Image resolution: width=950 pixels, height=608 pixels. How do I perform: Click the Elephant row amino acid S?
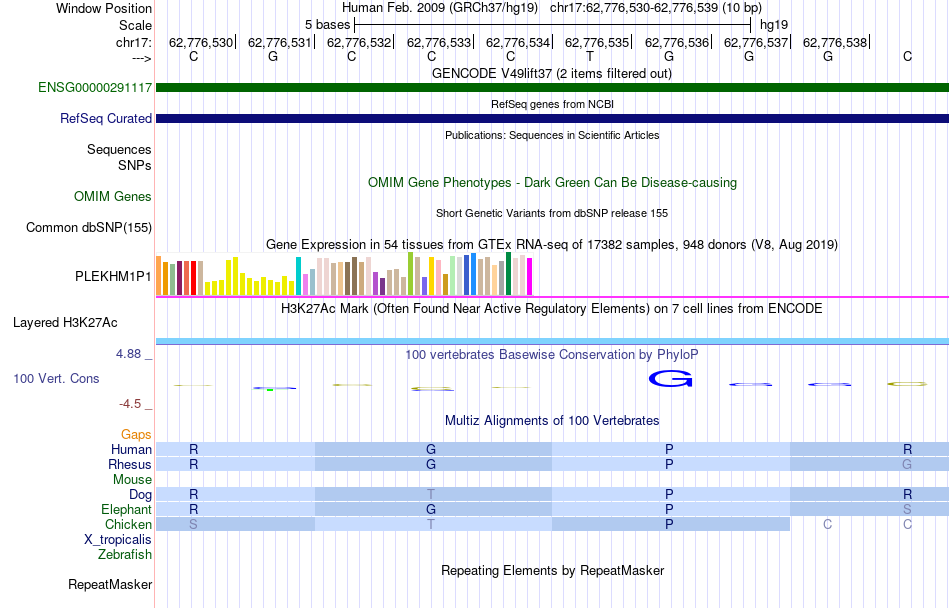pos(907,510)
